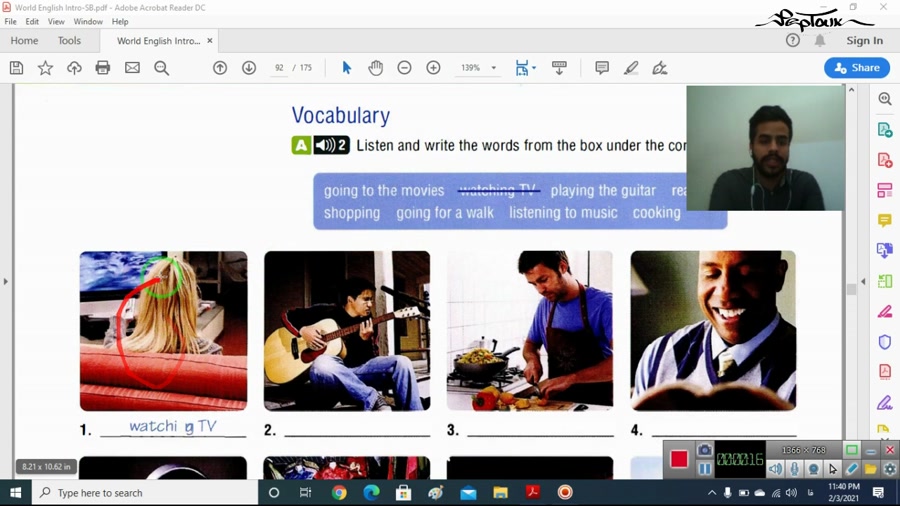Open the View menu

[x=56, y=21]
